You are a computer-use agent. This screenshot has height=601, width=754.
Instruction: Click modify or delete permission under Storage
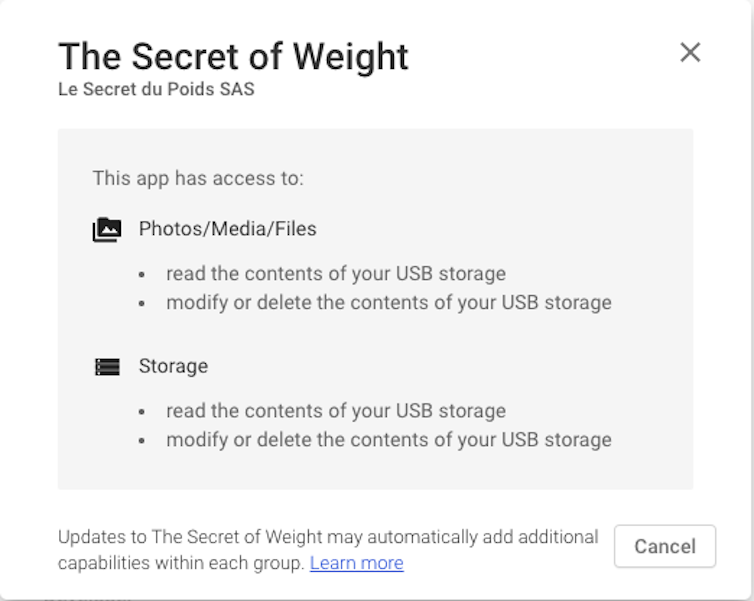coord(388,439)
